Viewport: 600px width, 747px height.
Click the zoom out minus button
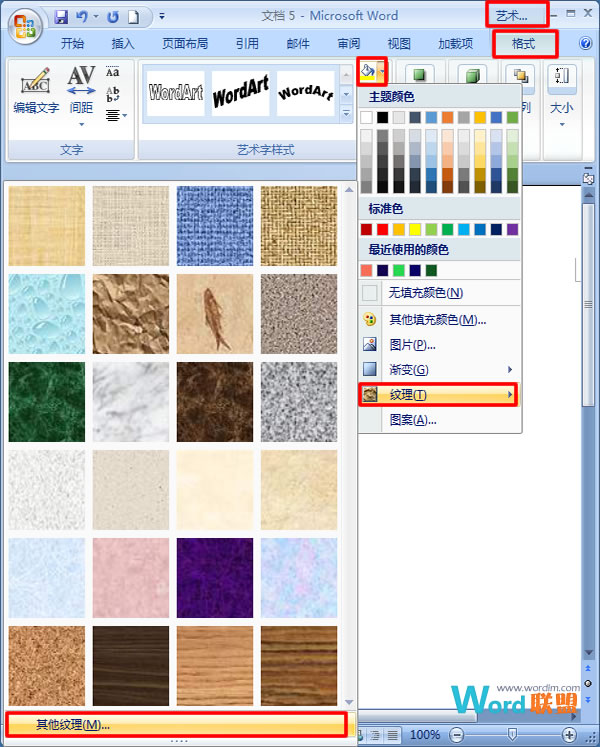[x=455, y=734]
